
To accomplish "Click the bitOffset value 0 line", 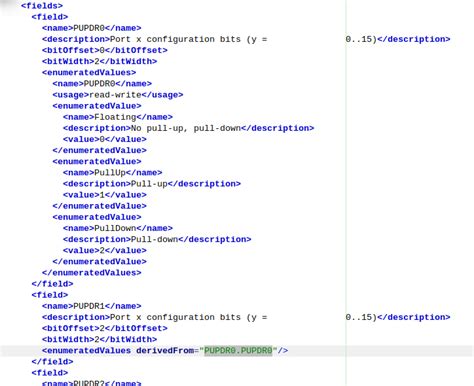I will coord(105,50).
